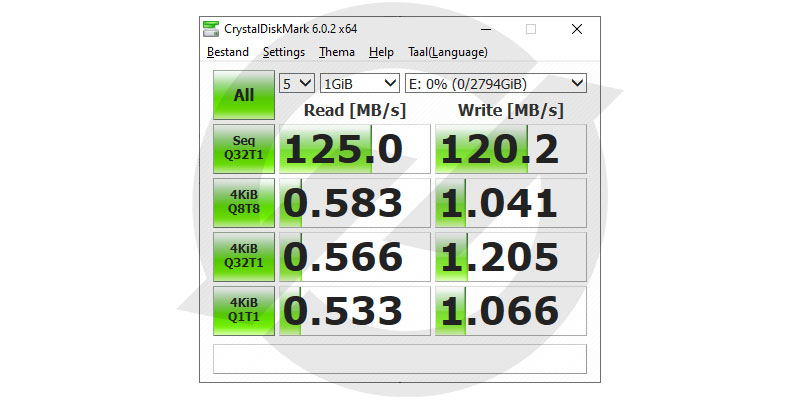Image resolution: width=800 pixels, height=400 pixels.
Task: Start the 4KiB Q32T1 test
Action: coord(244,257)
